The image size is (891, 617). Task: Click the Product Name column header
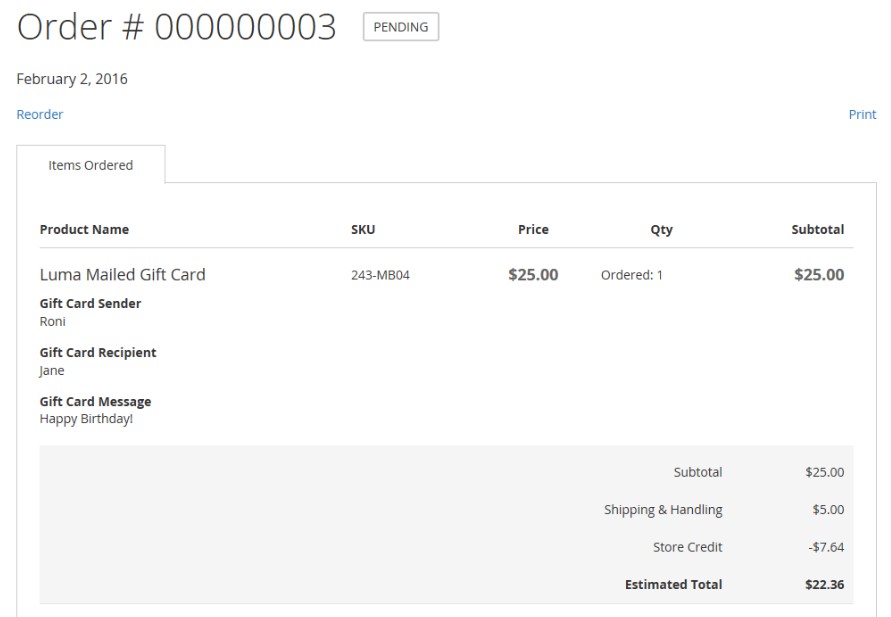pyautogui.click(x=84, y=230)
